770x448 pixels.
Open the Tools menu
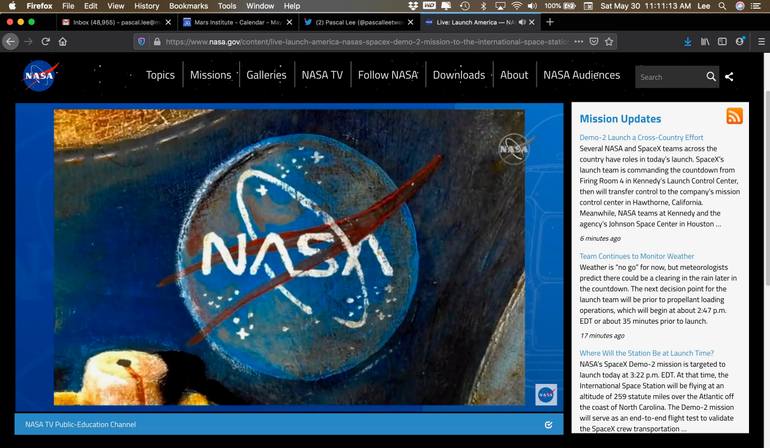pyautogui.click(x=227, y=6)
